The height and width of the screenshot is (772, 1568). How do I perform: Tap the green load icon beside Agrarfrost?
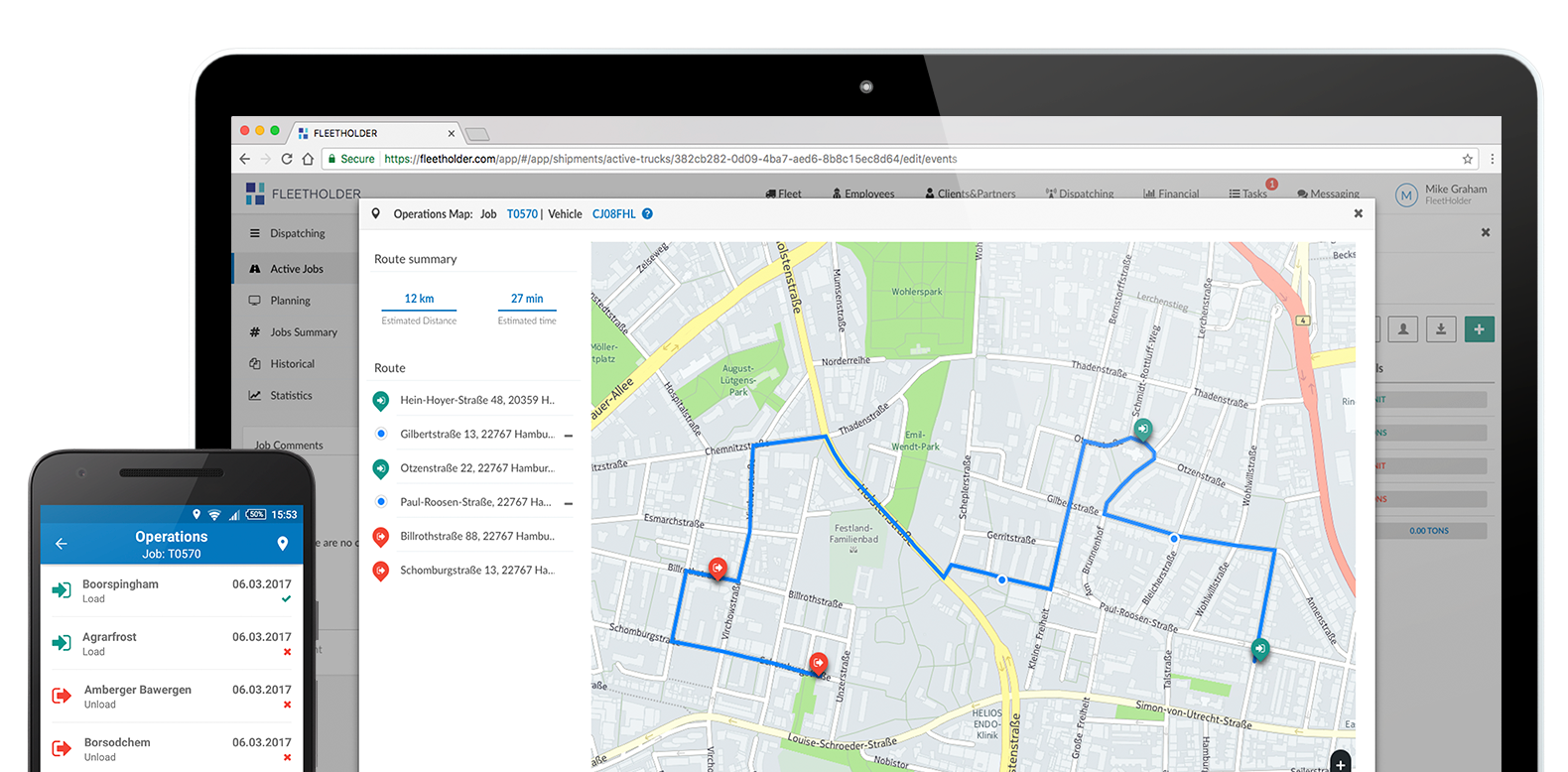(x=62, y=643)
